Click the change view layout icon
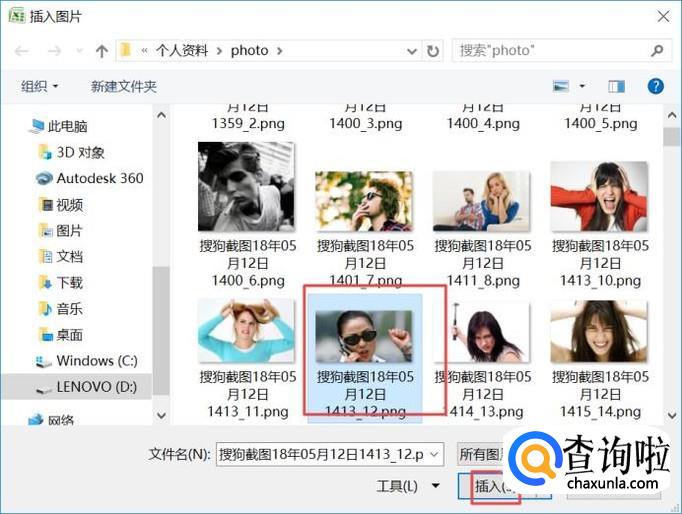 coord(561,87)
